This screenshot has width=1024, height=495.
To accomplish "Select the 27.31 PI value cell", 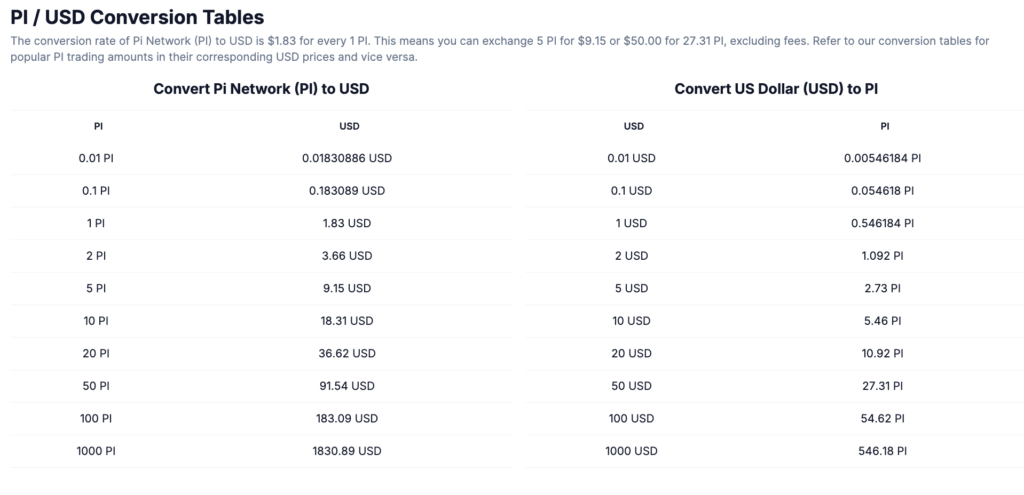I will pyautogui.click(x=882, y=386).
